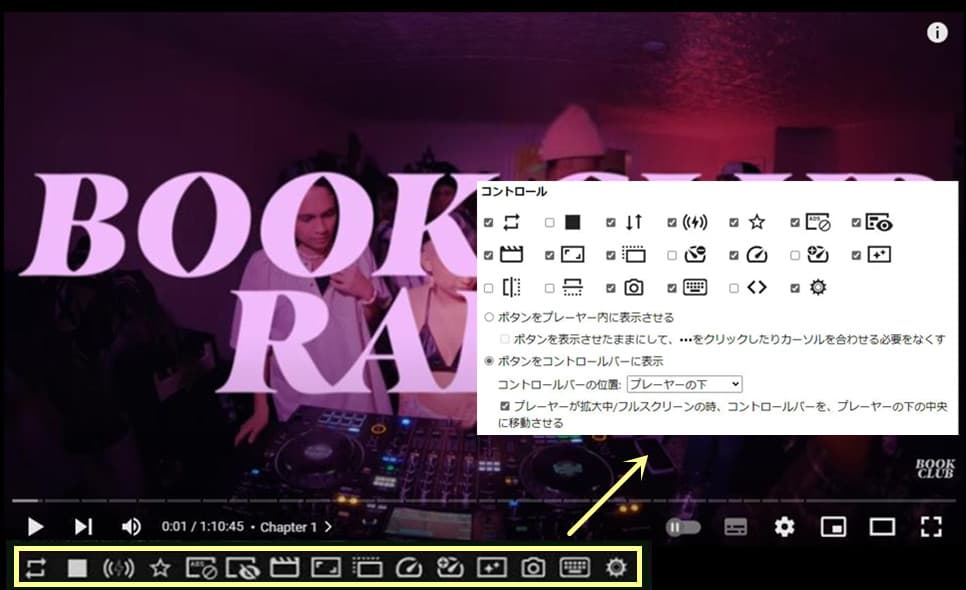Select the ボタンをプレーヤー内に表示させる radio button

pyautogui.click(x=489, y=317)
